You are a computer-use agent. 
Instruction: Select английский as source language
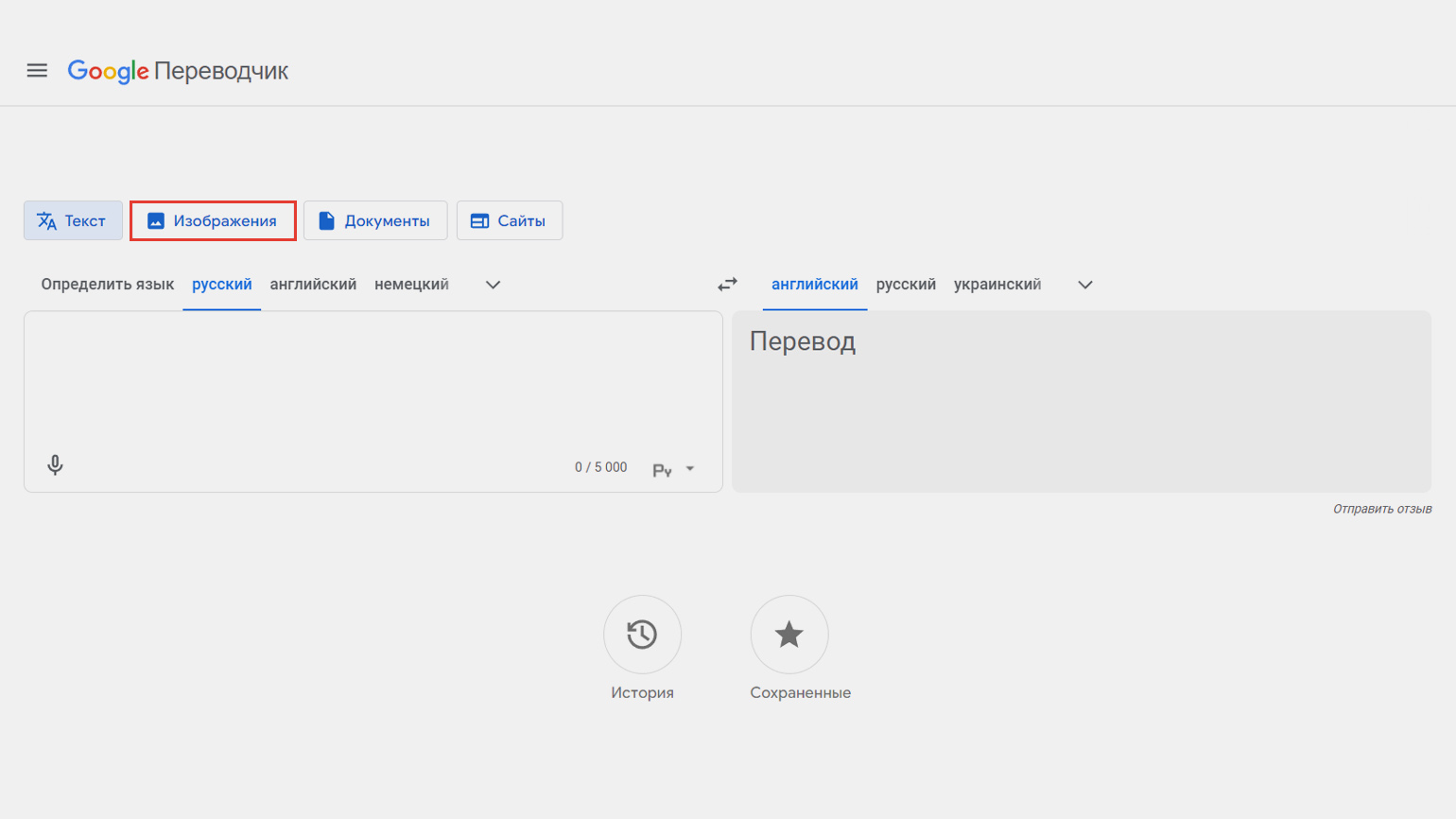[x=313, y=285]
